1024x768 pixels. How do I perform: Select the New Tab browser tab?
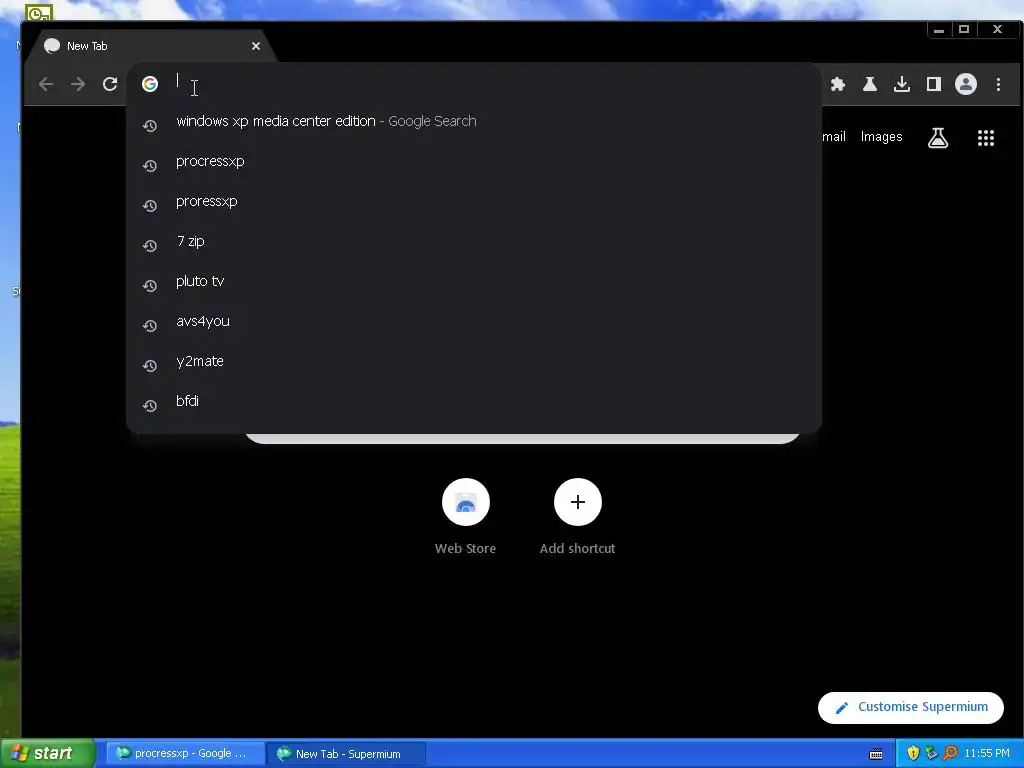click(153, 46)
